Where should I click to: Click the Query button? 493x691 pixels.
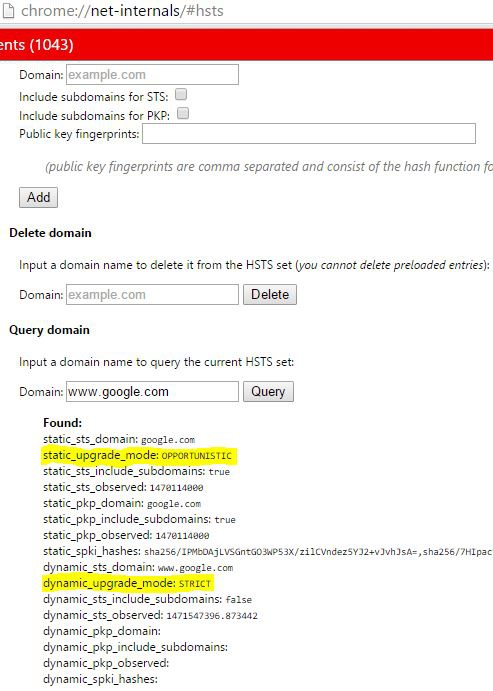(x=268, y=391)
